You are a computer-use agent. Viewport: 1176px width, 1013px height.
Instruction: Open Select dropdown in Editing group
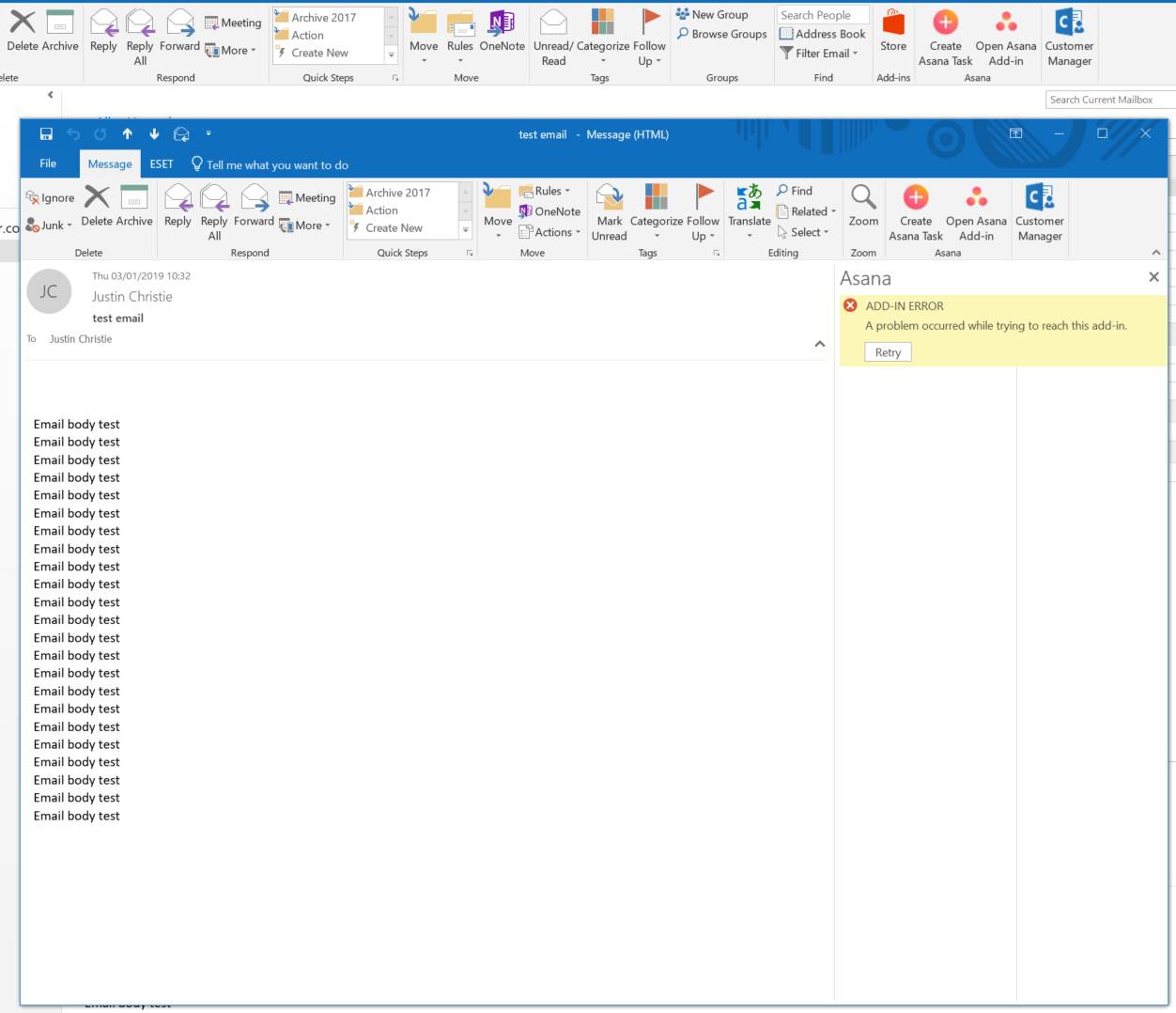803,232
